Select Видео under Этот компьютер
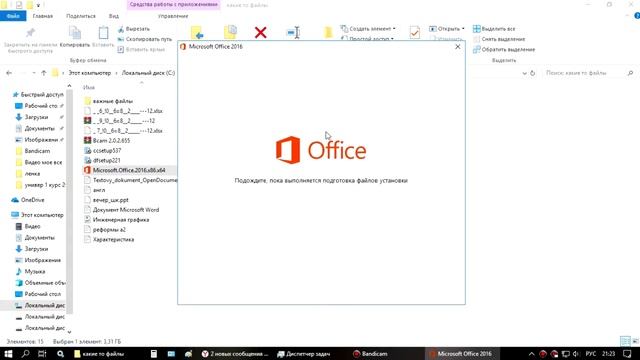 (x=28, y=226)
